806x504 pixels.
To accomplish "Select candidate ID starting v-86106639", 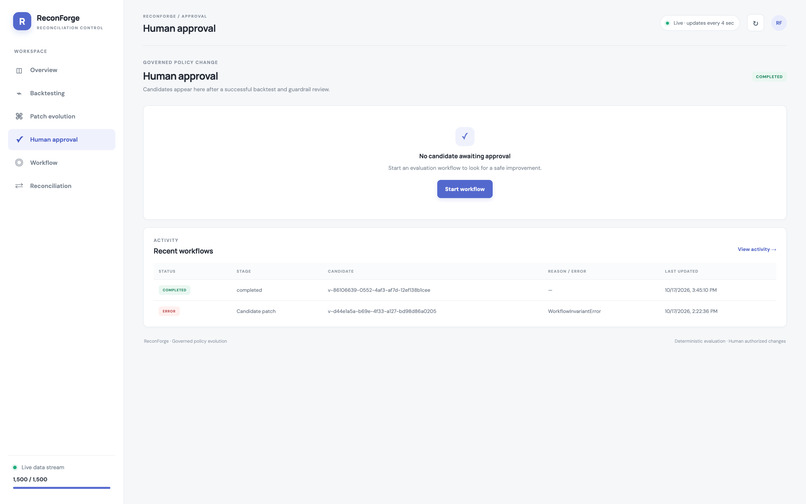I will coord(379,290).
